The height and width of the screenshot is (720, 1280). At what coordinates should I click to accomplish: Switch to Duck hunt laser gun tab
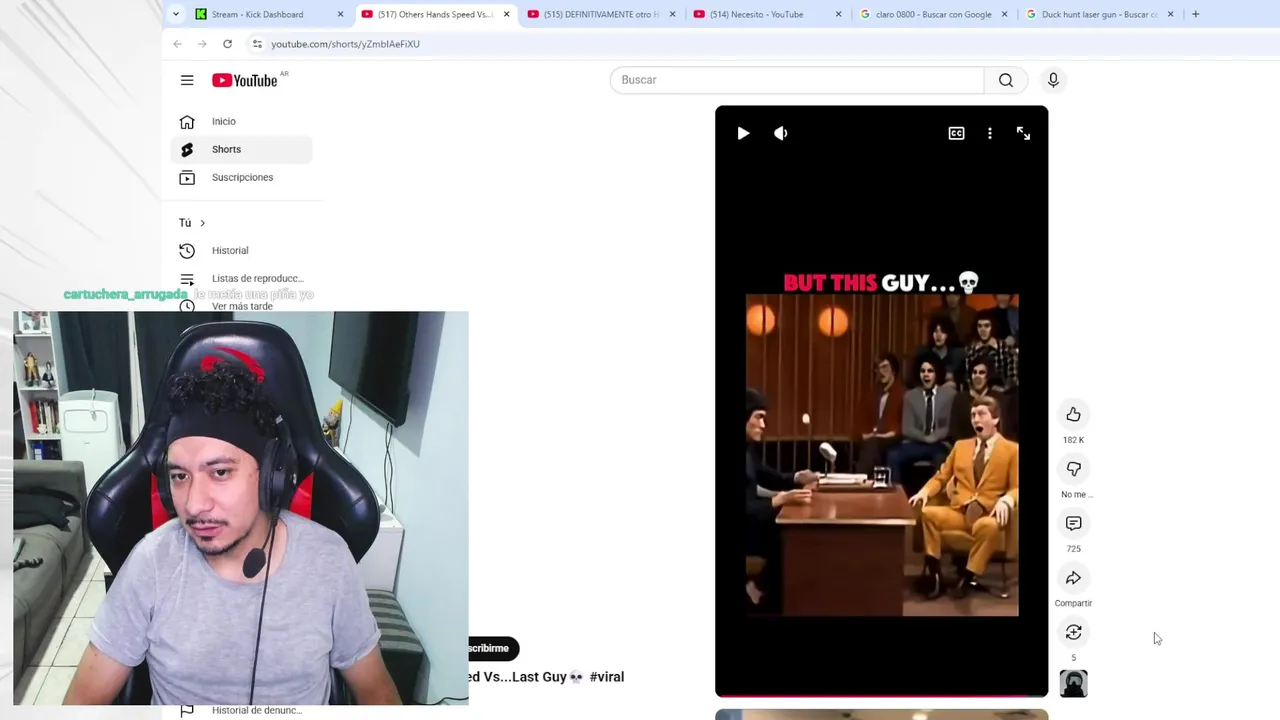pos(1100,14)
